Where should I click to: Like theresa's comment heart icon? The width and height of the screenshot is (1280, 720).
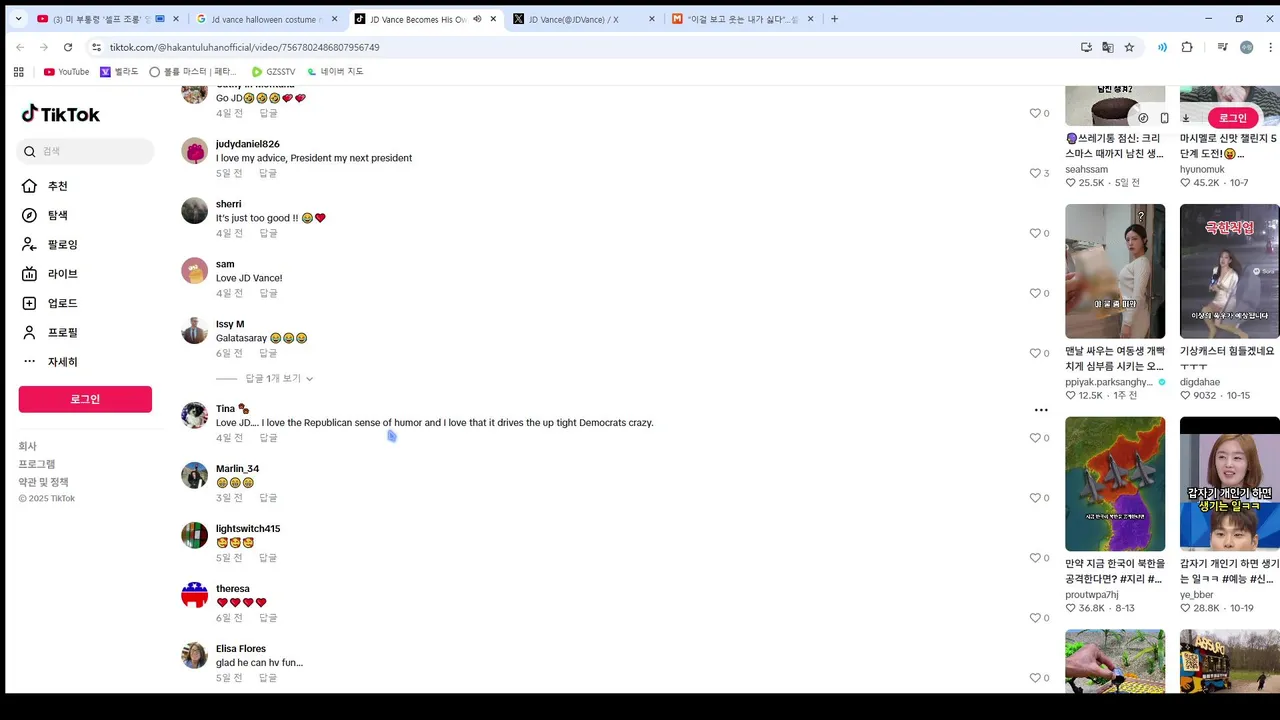tap(1035, 618)
